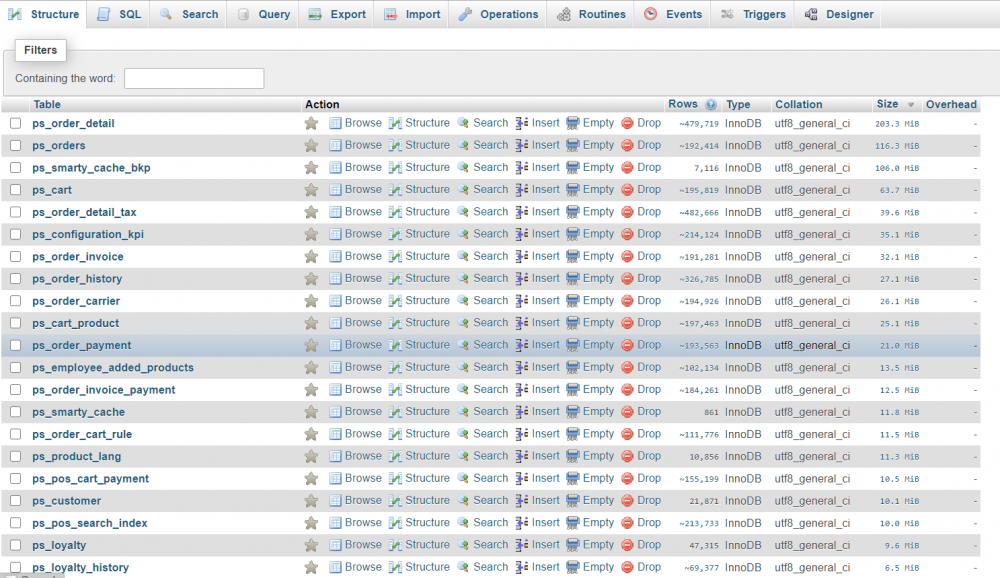
Task: Focus the 'Containing the word' filter field
Action: coord(194,78)
